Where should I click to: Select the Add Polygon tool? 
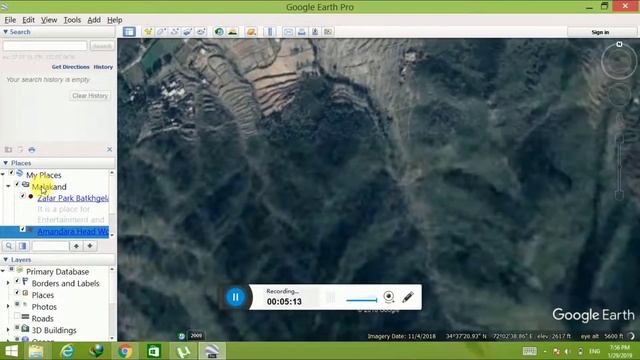[x=161, y=32]
